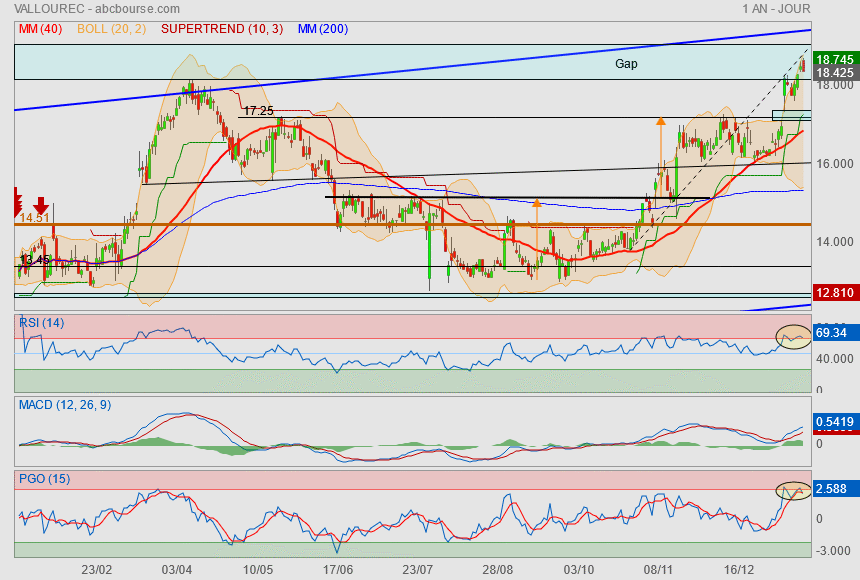Click the 40.000 RSI axis label

pos(835,358)
